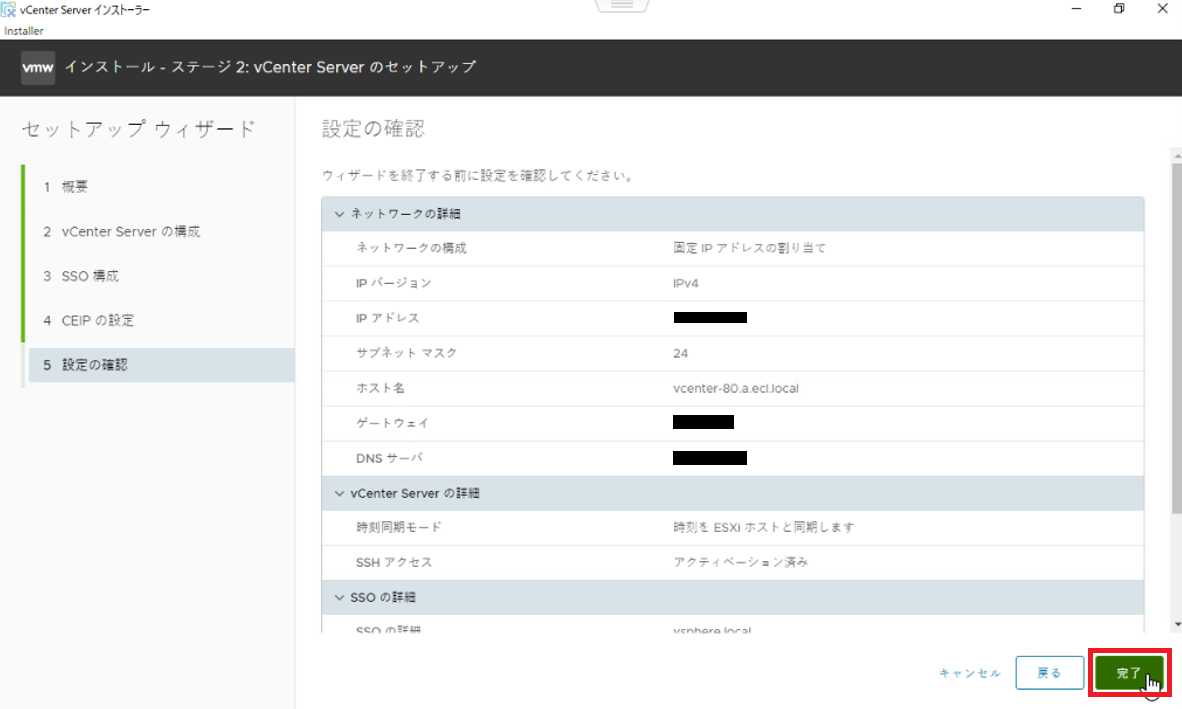Click the IP バージョン label

[x=393, y=283]
